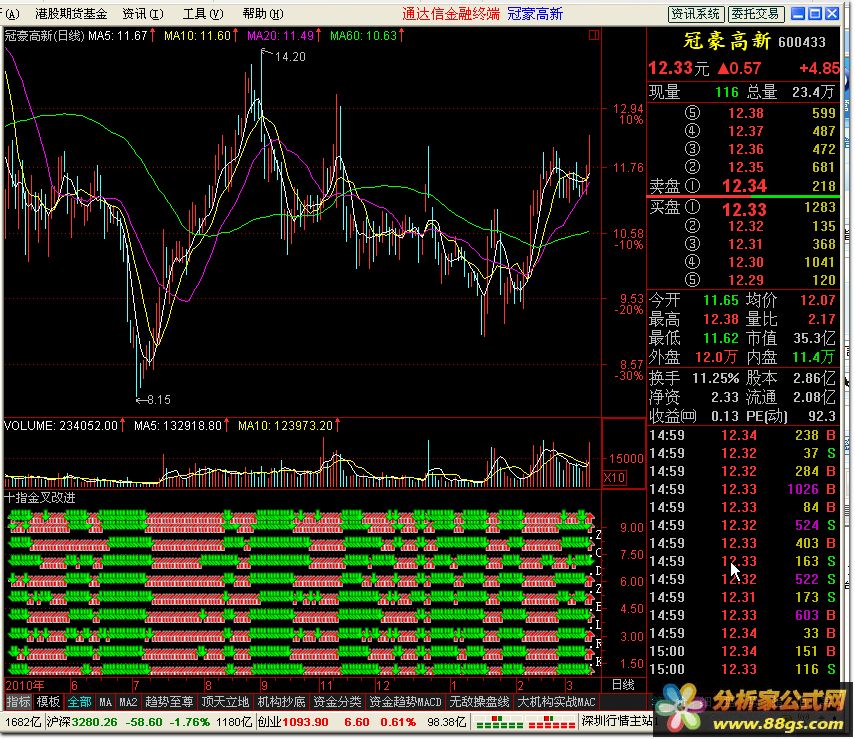855x739 pixels.
Task: Switch to the 无敌操盘线 indicator tab
Action: pyautogui.click(x=479, y=702)
